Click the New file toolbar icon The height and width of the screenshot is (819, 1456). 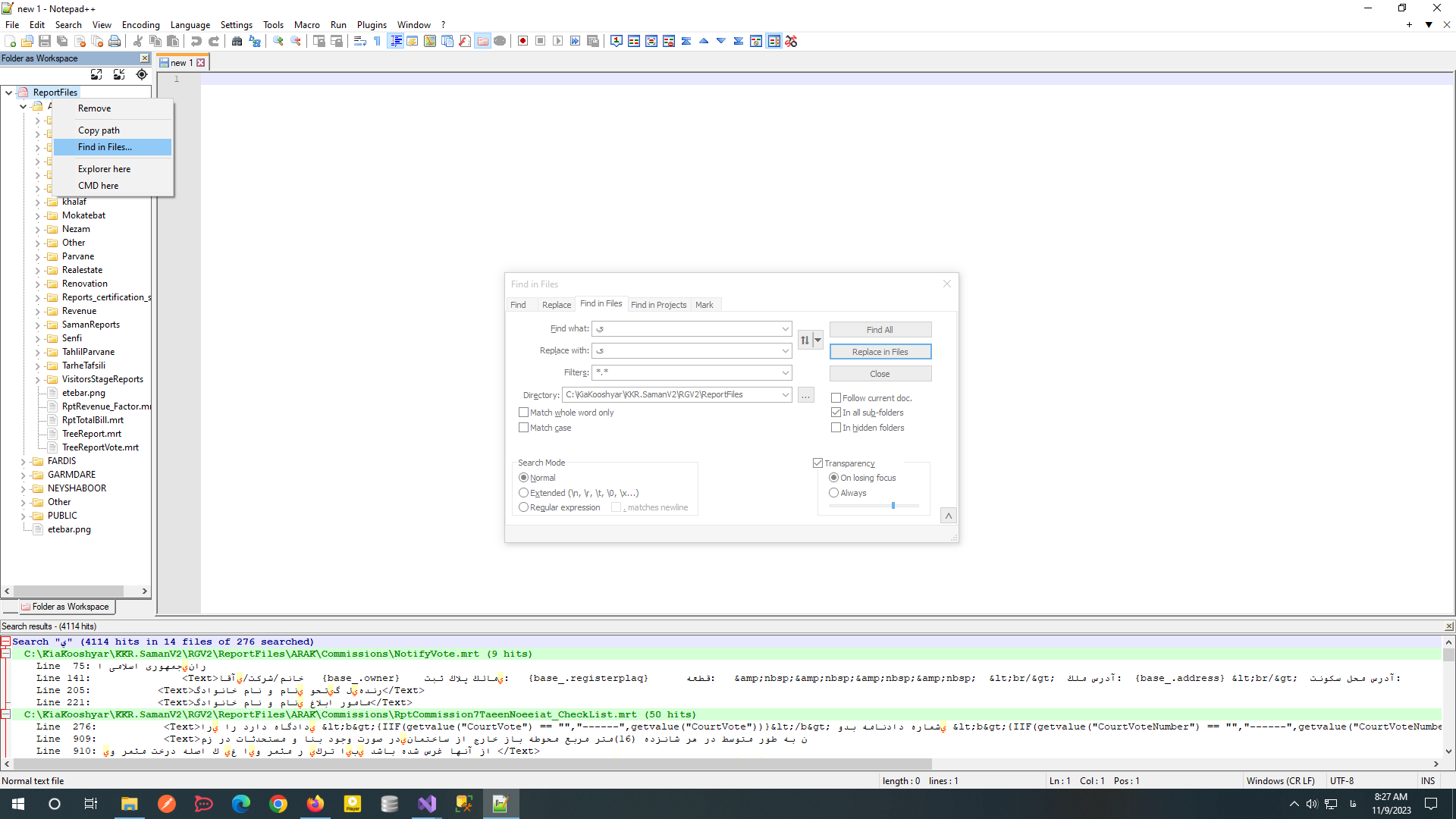(10, 41)
